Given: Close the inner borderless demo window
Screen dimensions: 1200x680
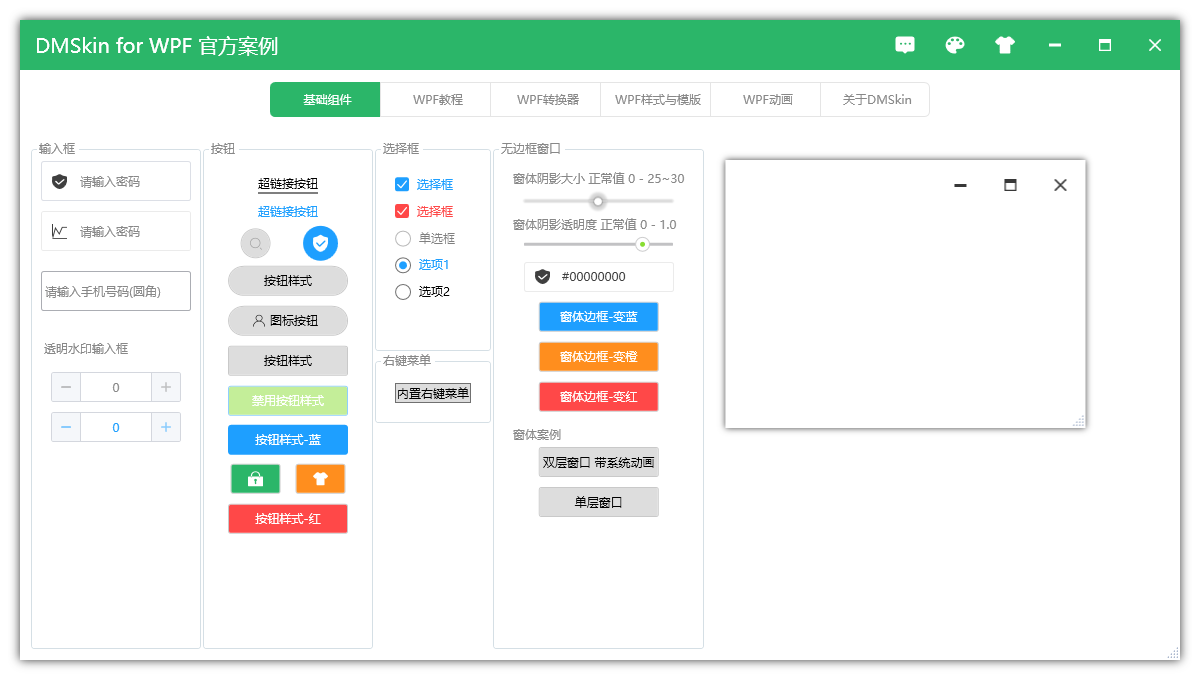Looking at the screenshot, I should click(1061, 185).
